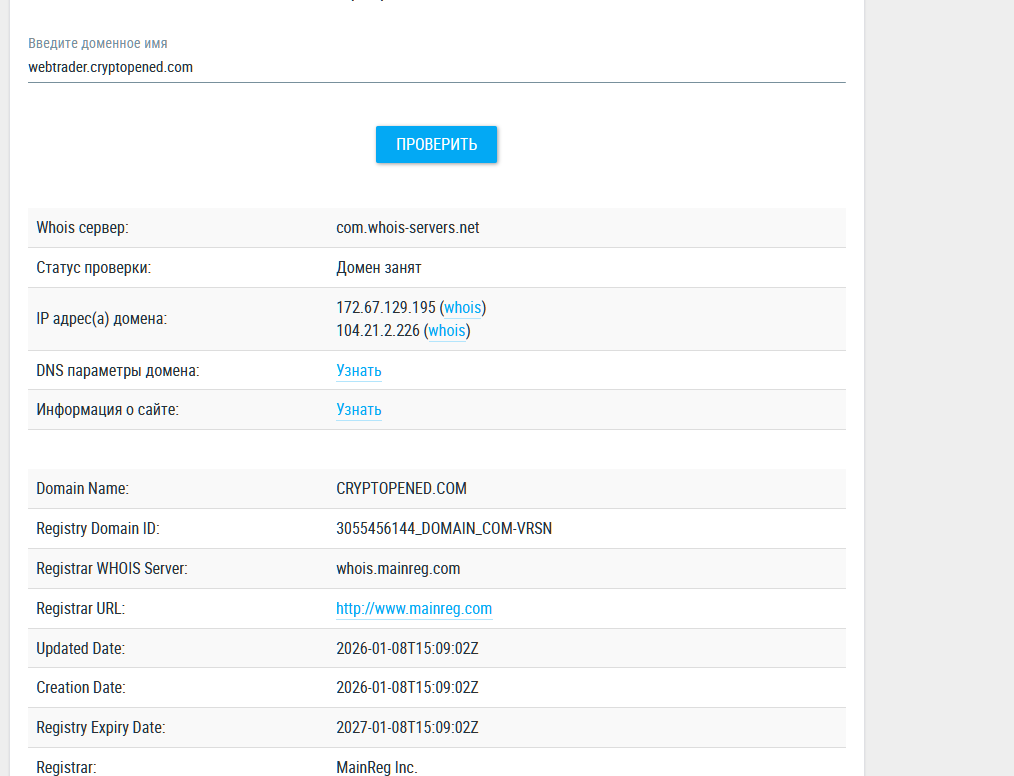Click the whois.mainreg.com server value

tap(398, 569)
